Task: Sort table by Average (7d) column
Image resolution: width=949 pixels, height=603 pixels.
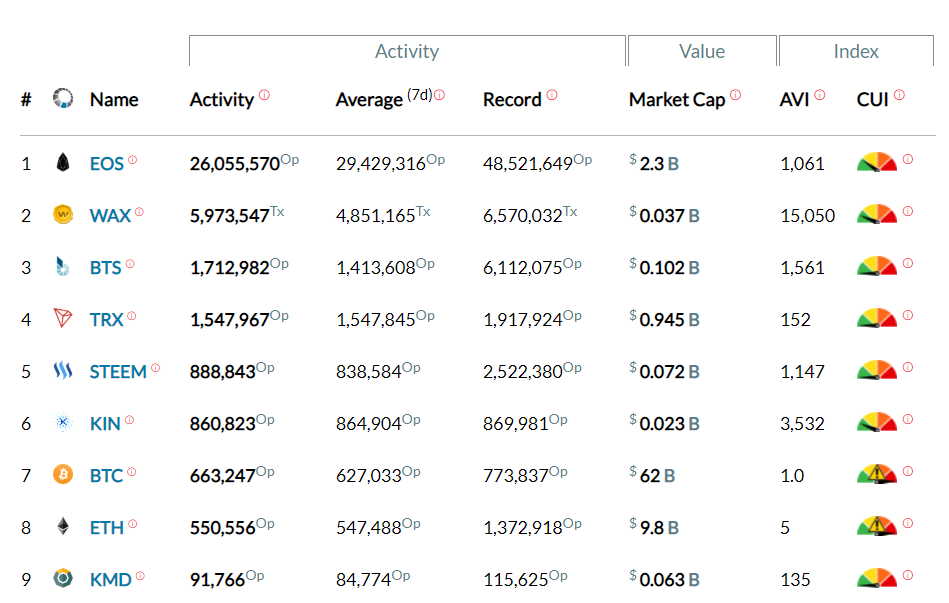Action: (384, 99)
